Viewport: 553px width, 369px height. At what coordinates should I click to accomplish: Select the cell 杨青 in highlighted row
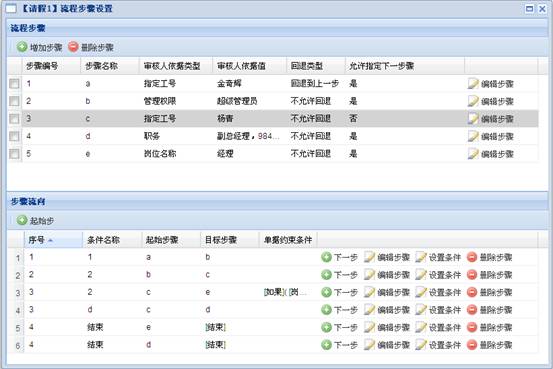tap(225, 119)
